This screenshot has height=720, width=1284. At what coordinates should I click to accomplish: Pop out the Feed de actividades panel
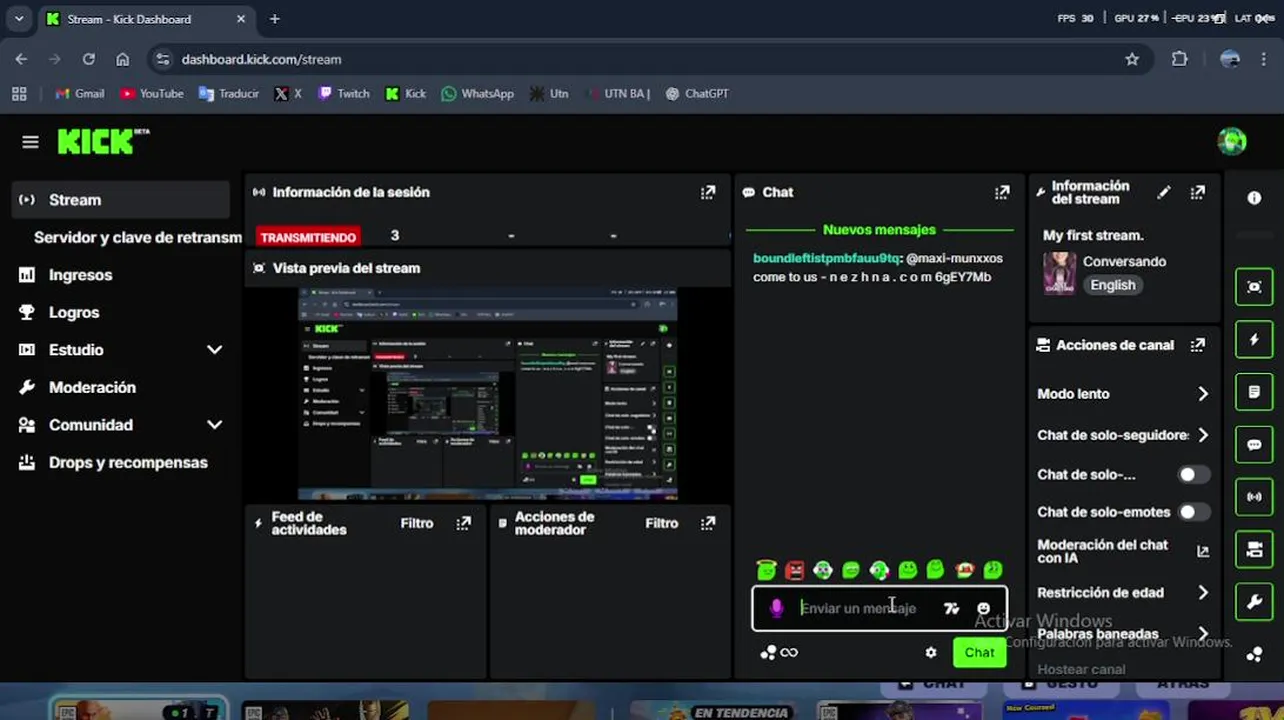(464, 523)
